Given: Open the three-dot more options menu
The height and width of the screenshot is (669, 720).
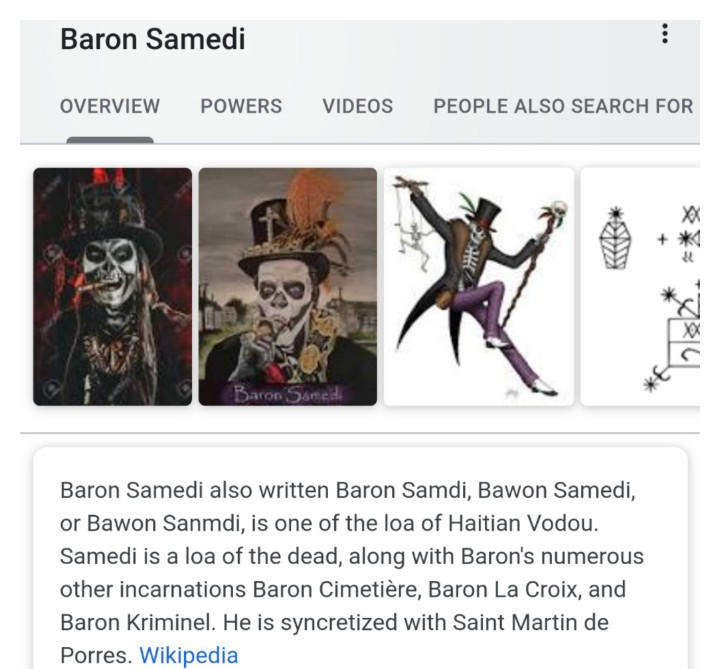Looking at the screenshot, I should (665, 36).
